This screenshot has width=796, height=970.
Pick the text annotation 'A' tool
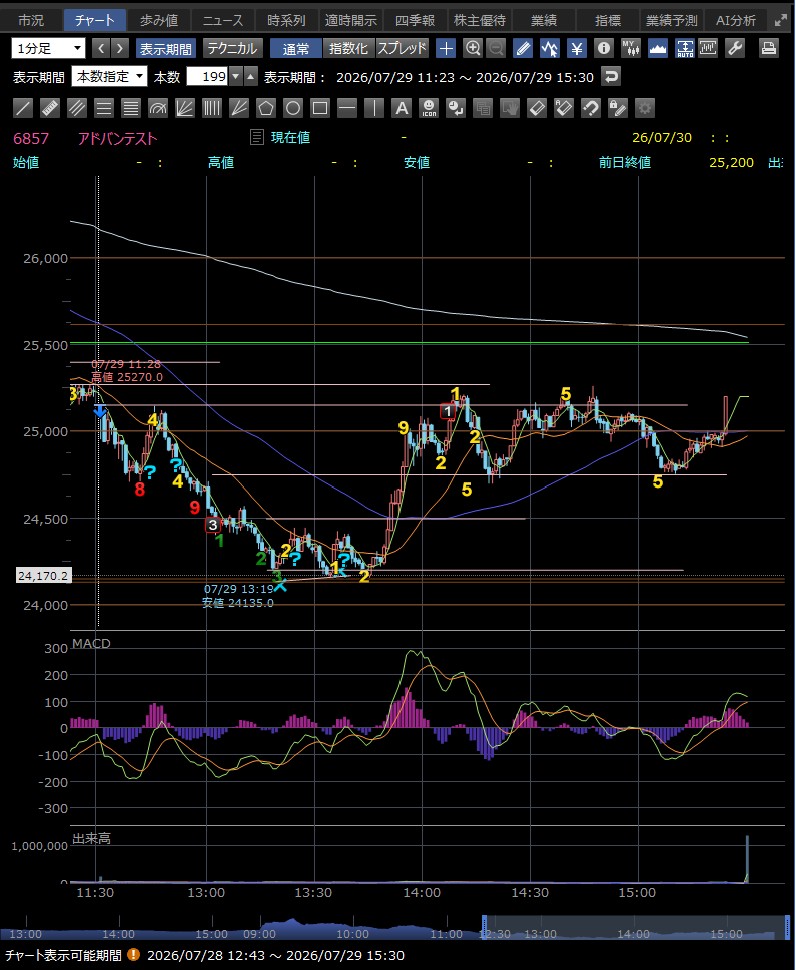(401, 108)
